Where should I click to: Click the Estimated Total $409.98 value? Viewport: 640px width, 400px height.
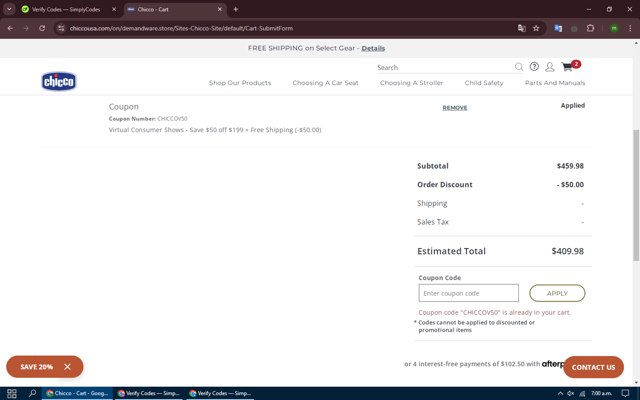coord(567,251)
